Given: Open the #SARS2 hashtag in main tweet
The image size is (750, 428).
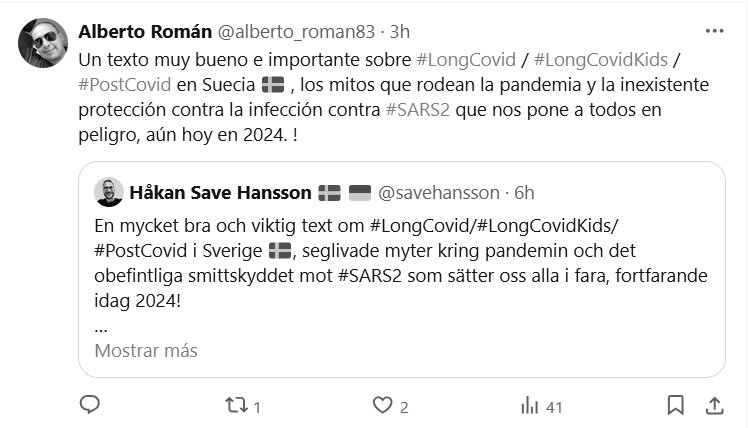Looking at the screenshot, I should click(x=418, y=110).
